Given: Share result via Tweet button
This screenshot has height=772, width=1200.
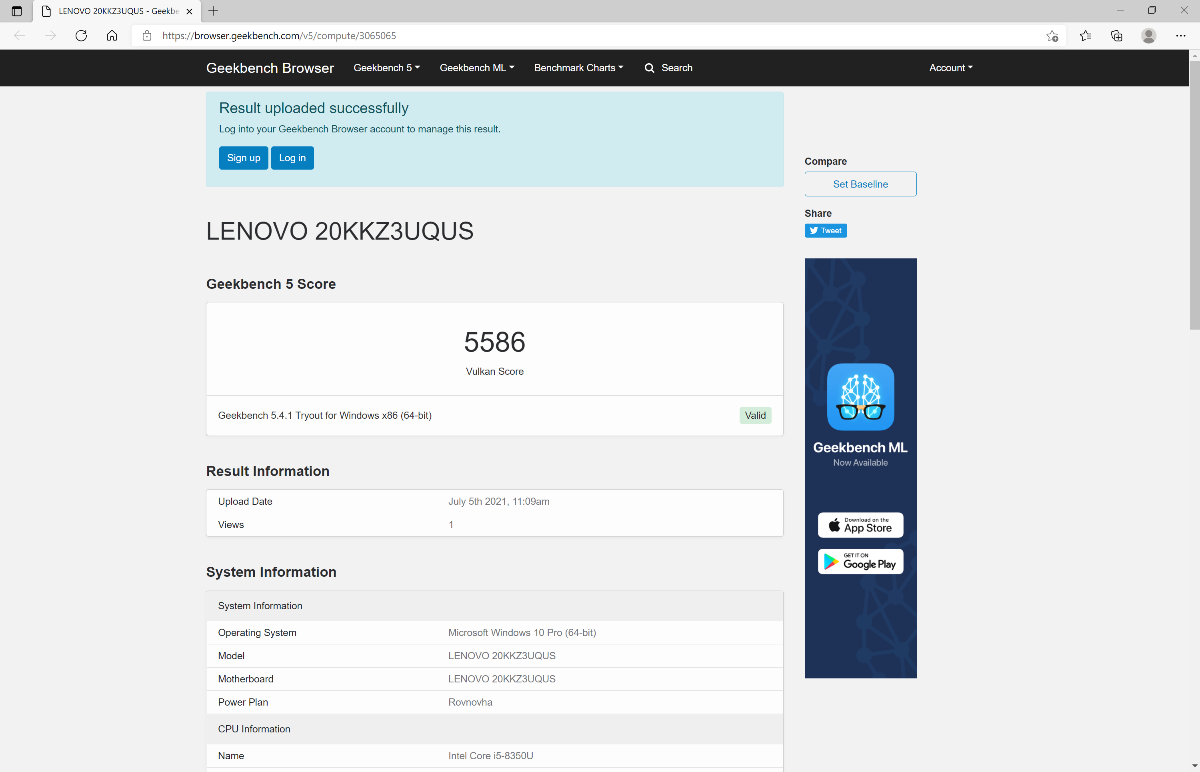Looking at the screenshot, I should pyautogui.click(x=825, y=231).
